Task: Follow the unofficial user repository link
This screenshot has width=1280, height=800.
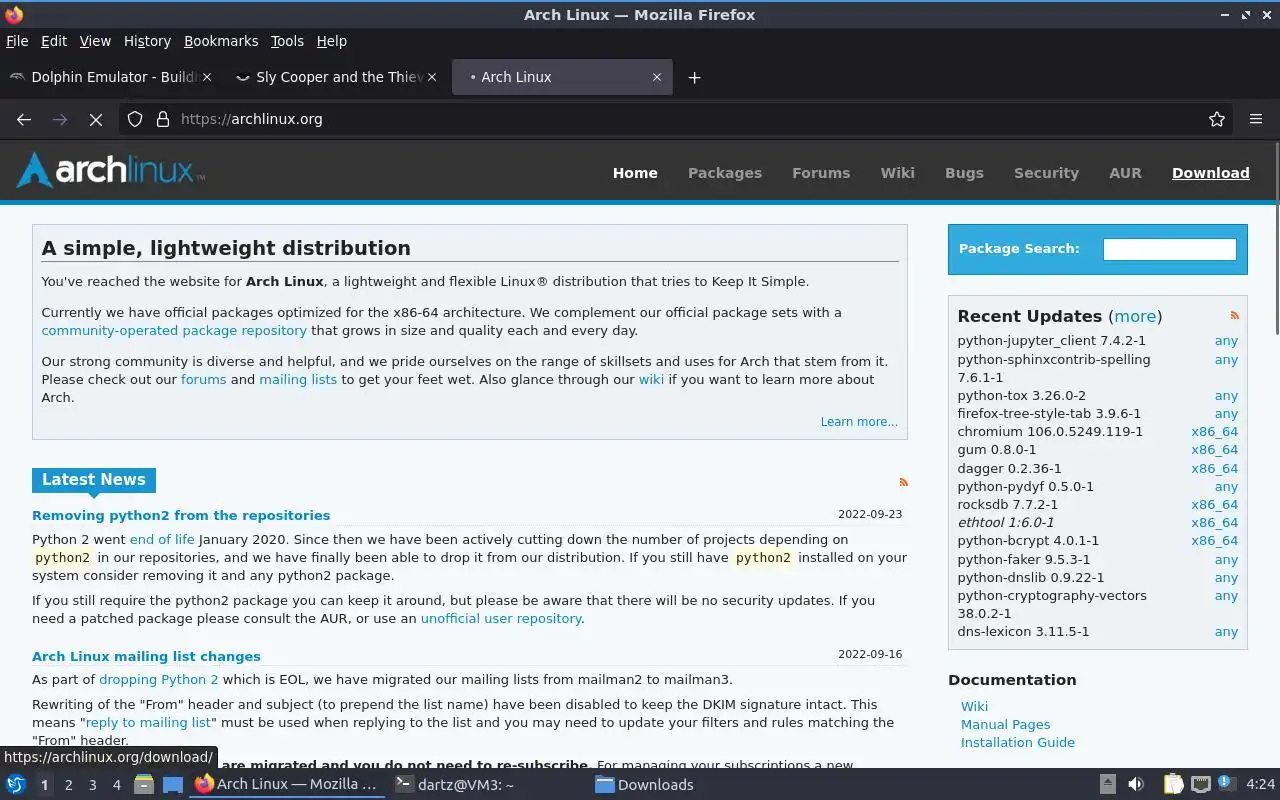Action: pos(501,618)
